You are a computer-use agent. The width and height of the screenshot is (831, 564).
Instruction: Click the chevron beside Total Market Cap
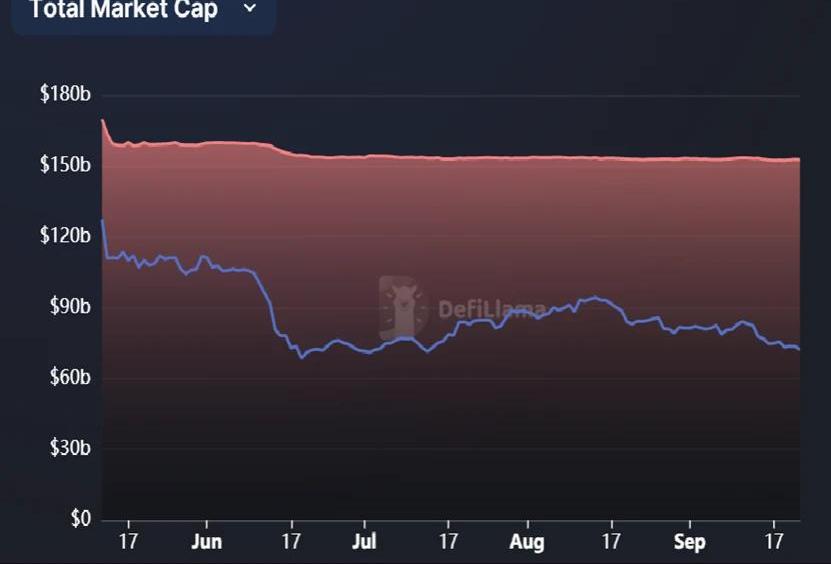[250, 9]
